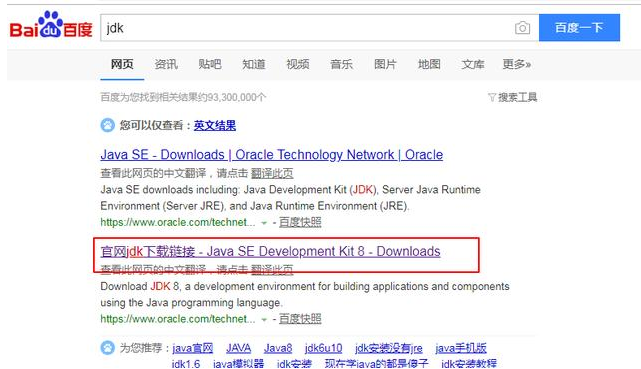Open the 贴吧 tab
Screen dimensions: 641x369
(x=210, y=64)
